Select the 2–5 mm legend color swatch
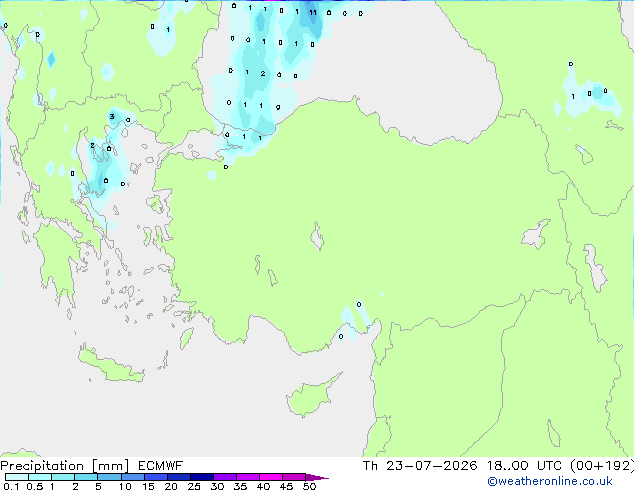634x490 pixels. (86, 477)
